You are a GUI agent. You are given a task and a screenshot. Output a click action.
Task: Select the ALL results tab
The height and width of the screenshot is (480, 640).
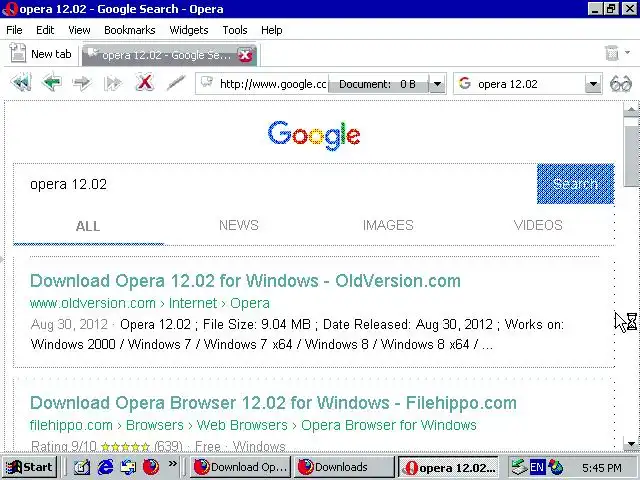[x=88, y=226]
